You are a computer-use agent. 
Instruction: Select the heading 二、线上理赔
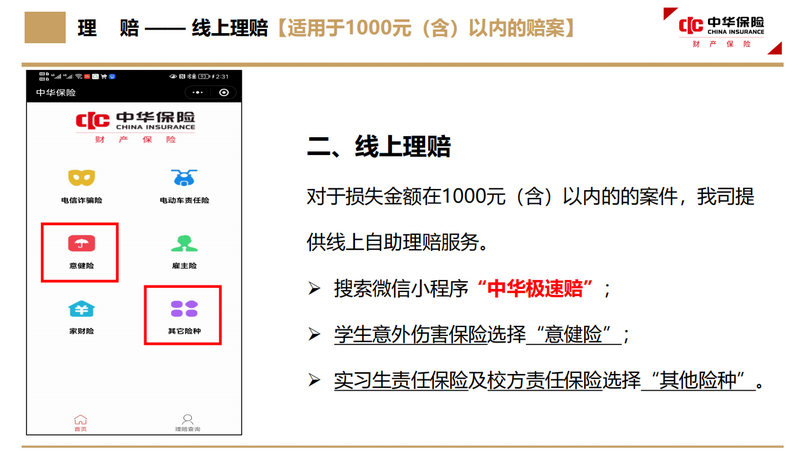tap(379, 146)
